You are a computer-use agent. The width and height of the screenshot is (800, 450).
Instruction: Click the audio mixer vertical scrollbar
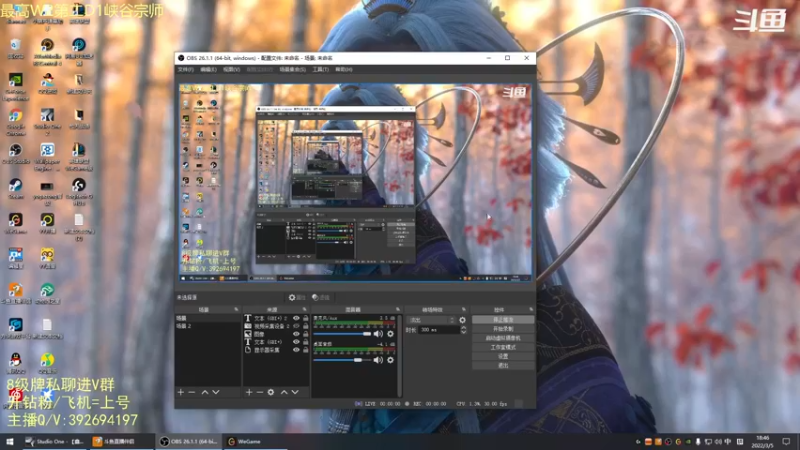(x=399, y=356)
